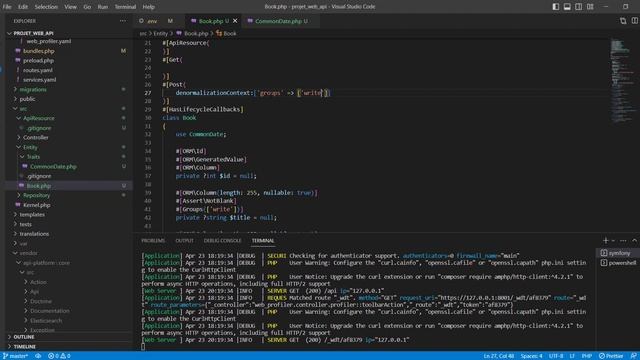Change PHP language mode in status bar
Screen dimensions: 640x360
pyautogui.click(x=587, y=356)
